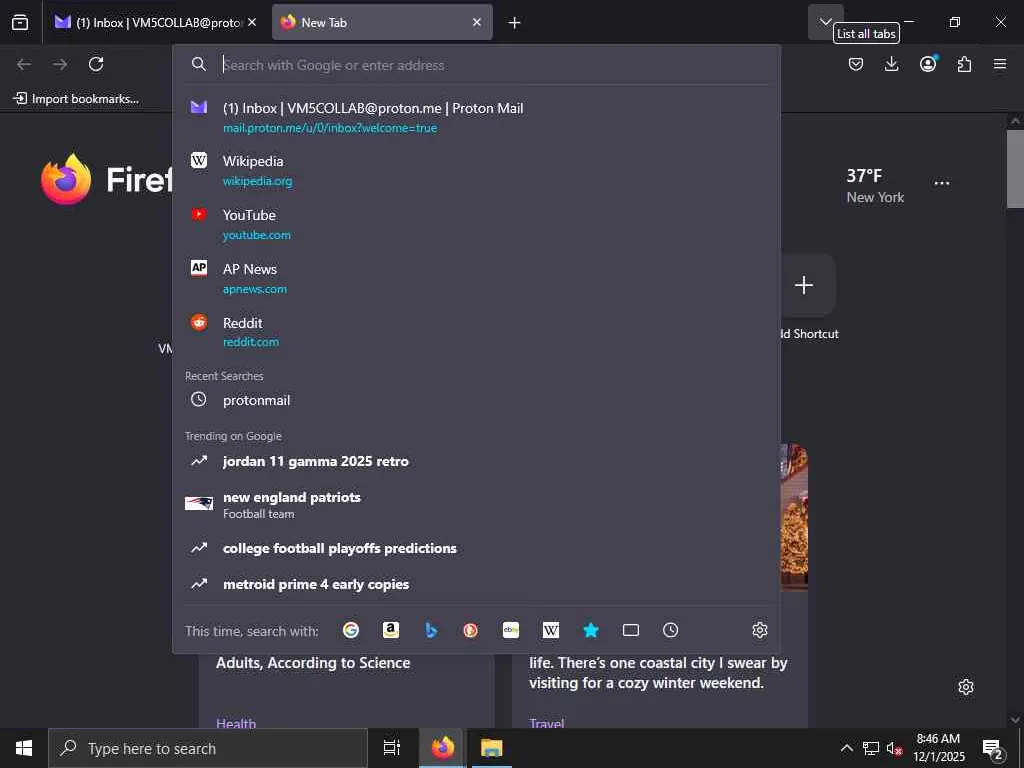Open Downloads icon in the toolbar

tap(891, 64)
